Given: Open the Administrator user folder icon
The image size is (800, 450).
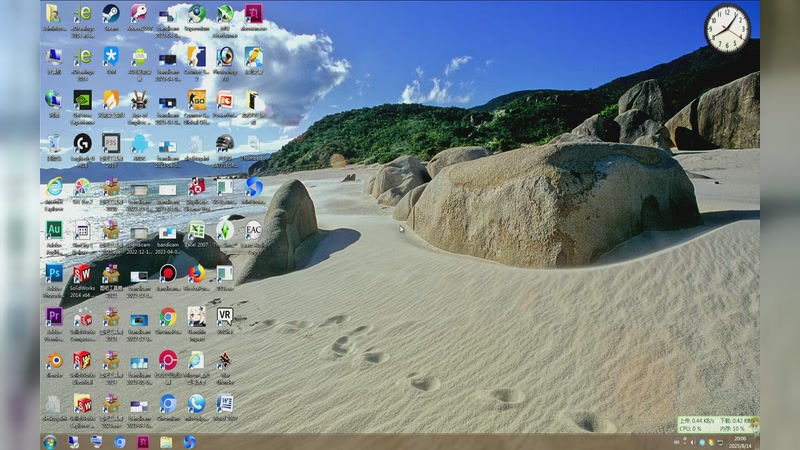Looking at the screenshot, I should coord(54,13).
